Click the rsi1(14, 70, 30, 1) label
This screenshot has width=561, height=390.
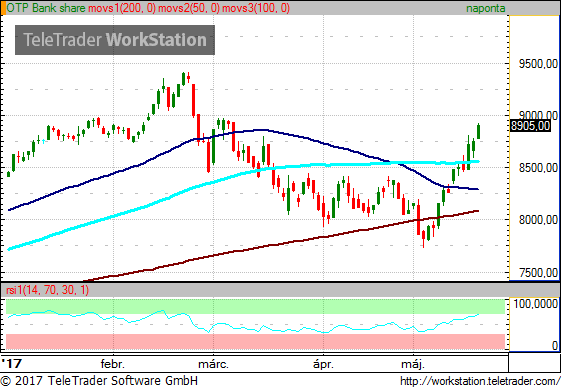pyautogui.click(x=48, y=289)
